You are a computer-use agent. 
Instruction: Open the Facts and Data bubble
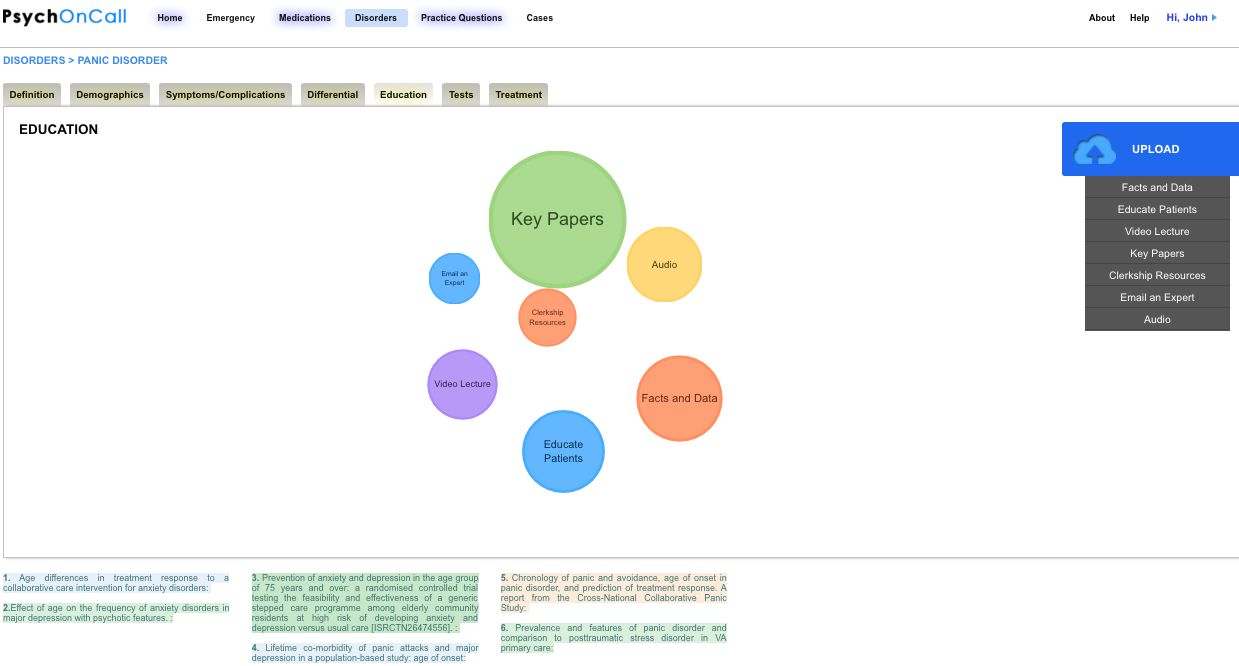[x=679, y=398]
